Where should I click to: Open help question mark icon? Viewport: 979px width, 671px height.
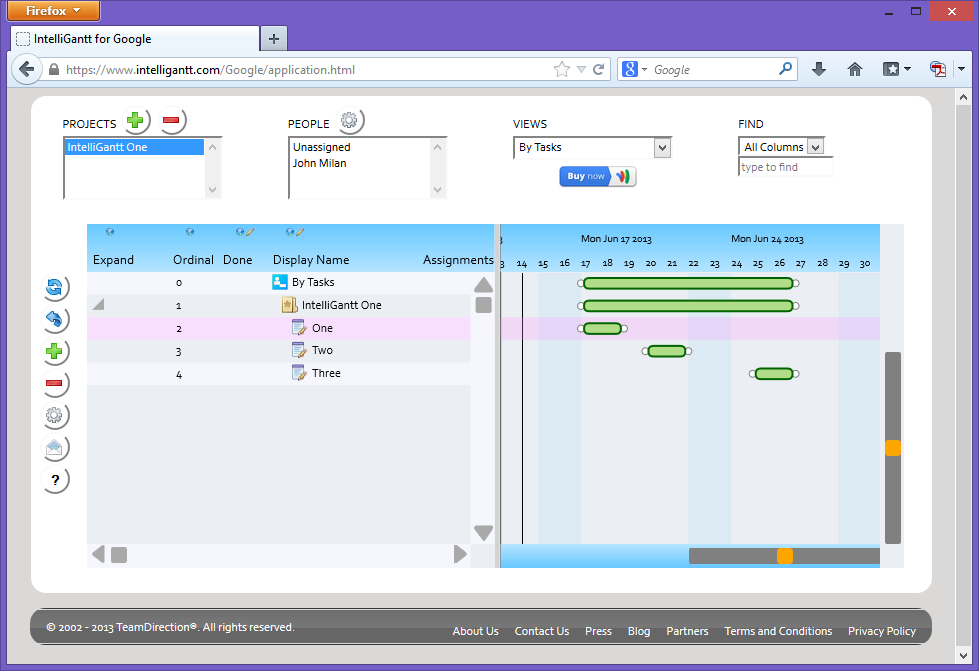tap(55, 479)
